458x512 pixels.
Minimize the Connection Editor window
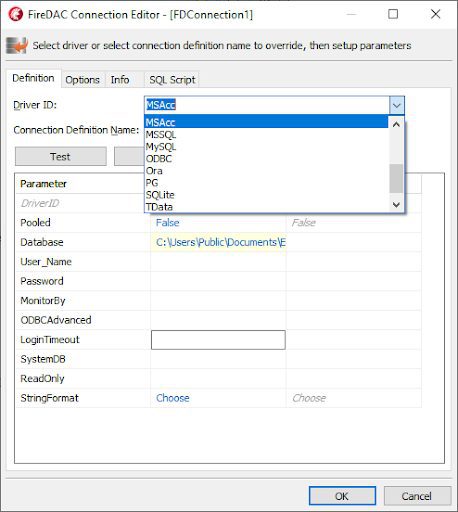351,14
